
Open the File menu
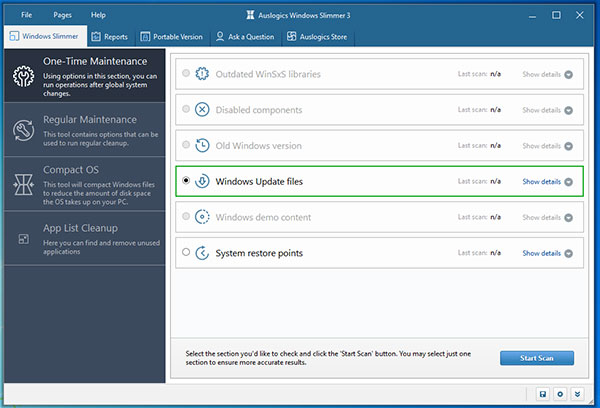[x=26, y=15]
